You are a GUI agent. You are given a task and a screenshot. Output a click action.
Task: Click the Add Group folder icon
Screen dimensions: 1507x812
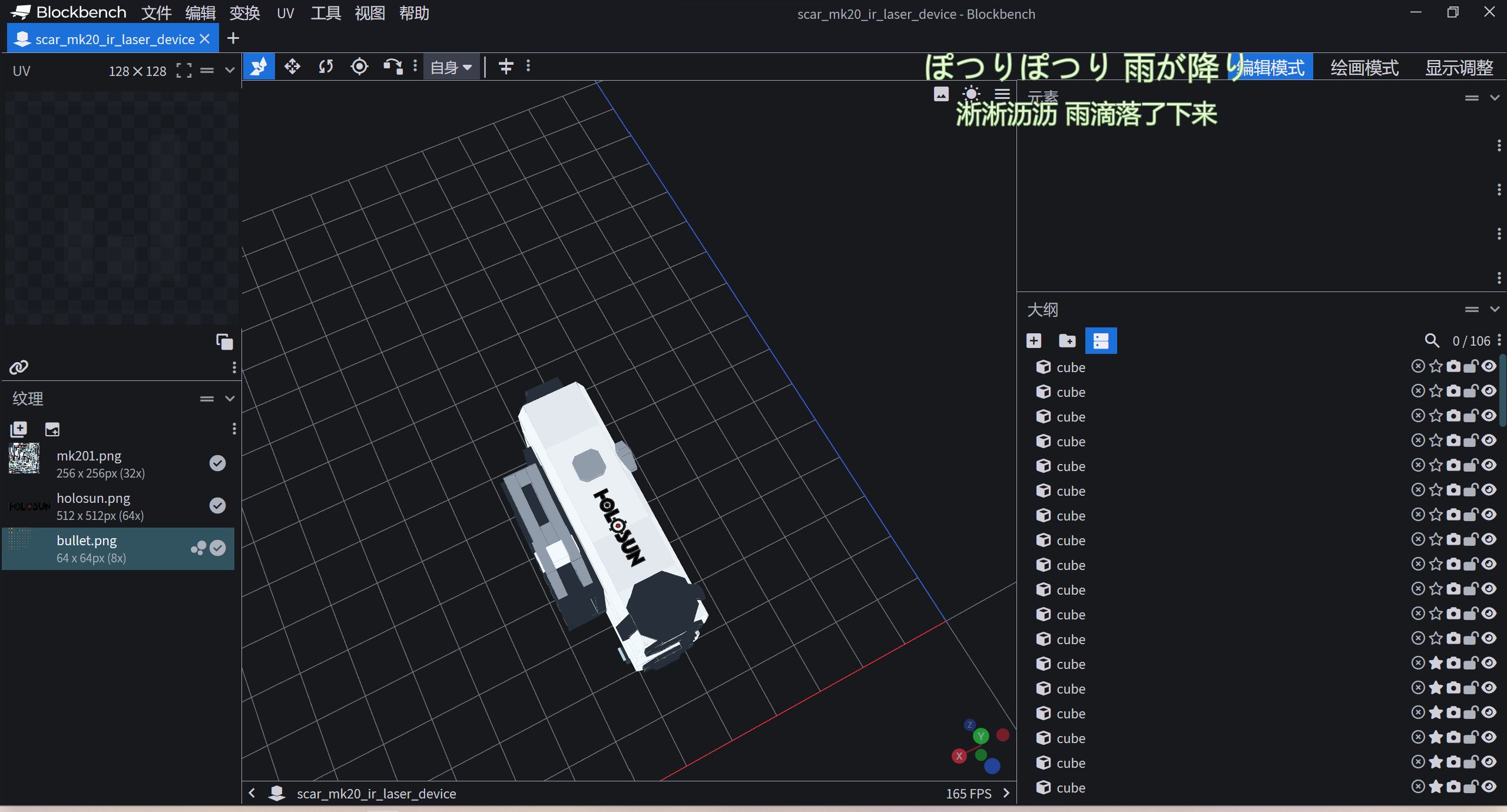point(1067,341)
